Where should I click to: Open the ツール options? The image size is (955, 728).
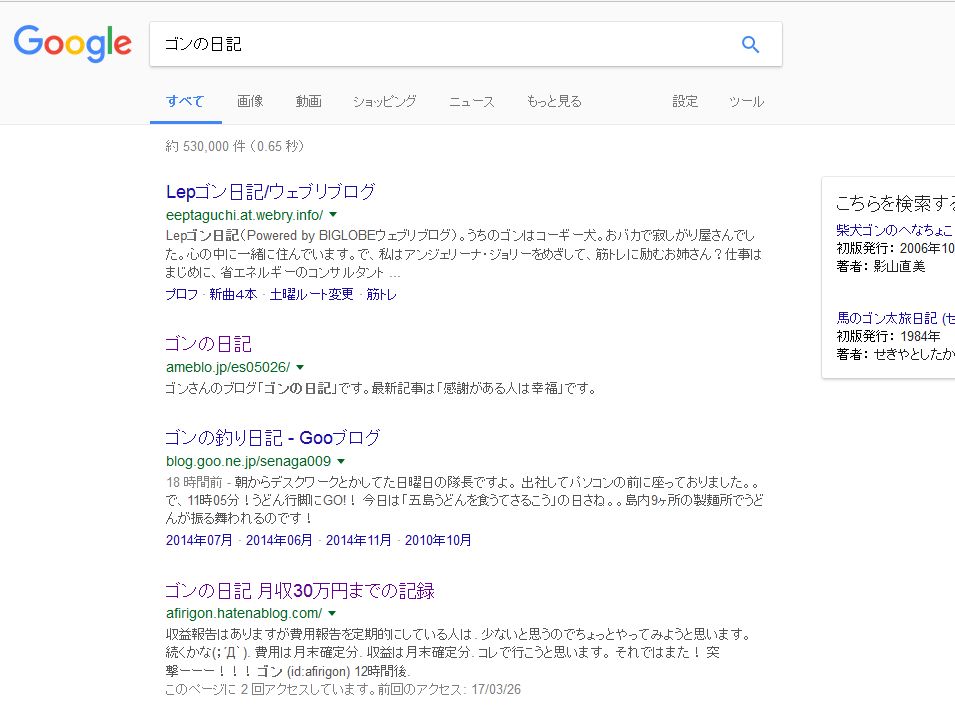click(x=746, y=101)
